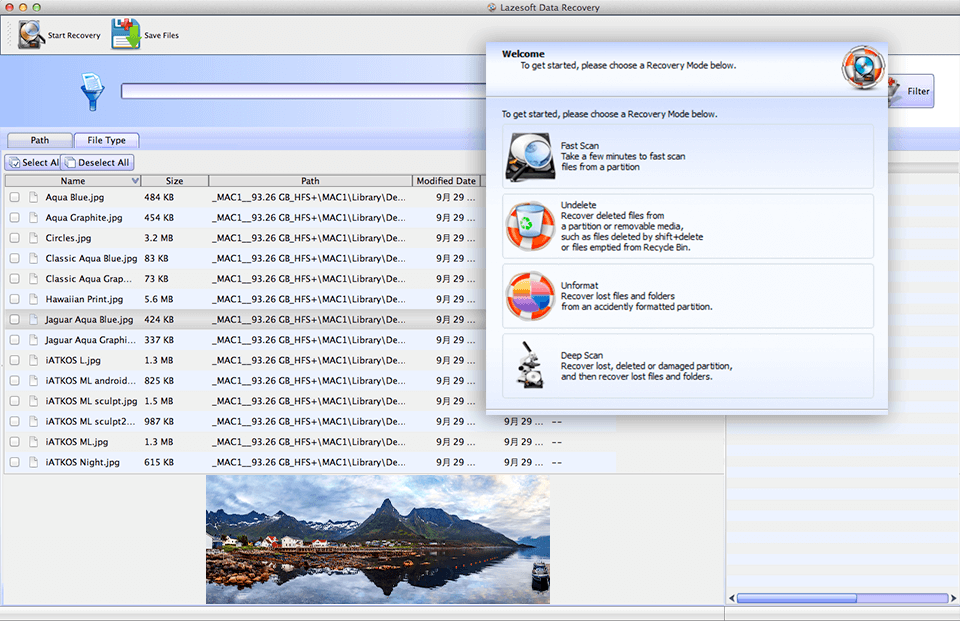Tick the checkbox for Circles.jpg
The width and height of the screenshot is (960, 621).
click(15, 238)
